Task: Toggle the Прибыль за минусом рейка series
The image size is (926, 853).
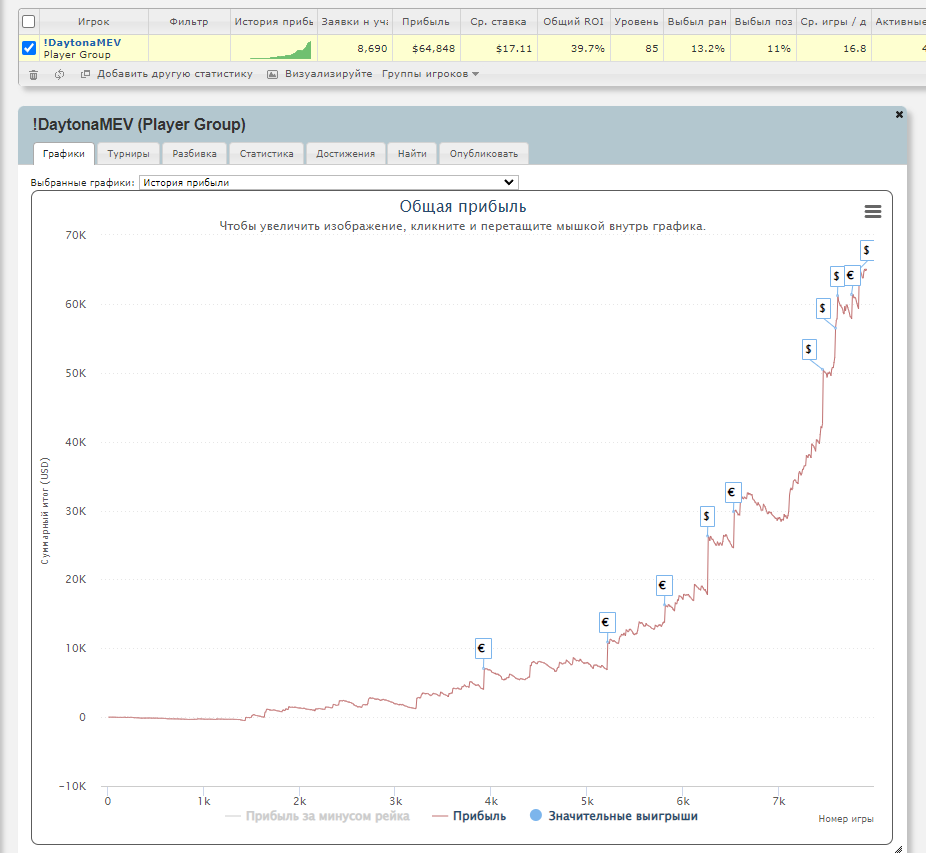Action: [x=318, y=816]
